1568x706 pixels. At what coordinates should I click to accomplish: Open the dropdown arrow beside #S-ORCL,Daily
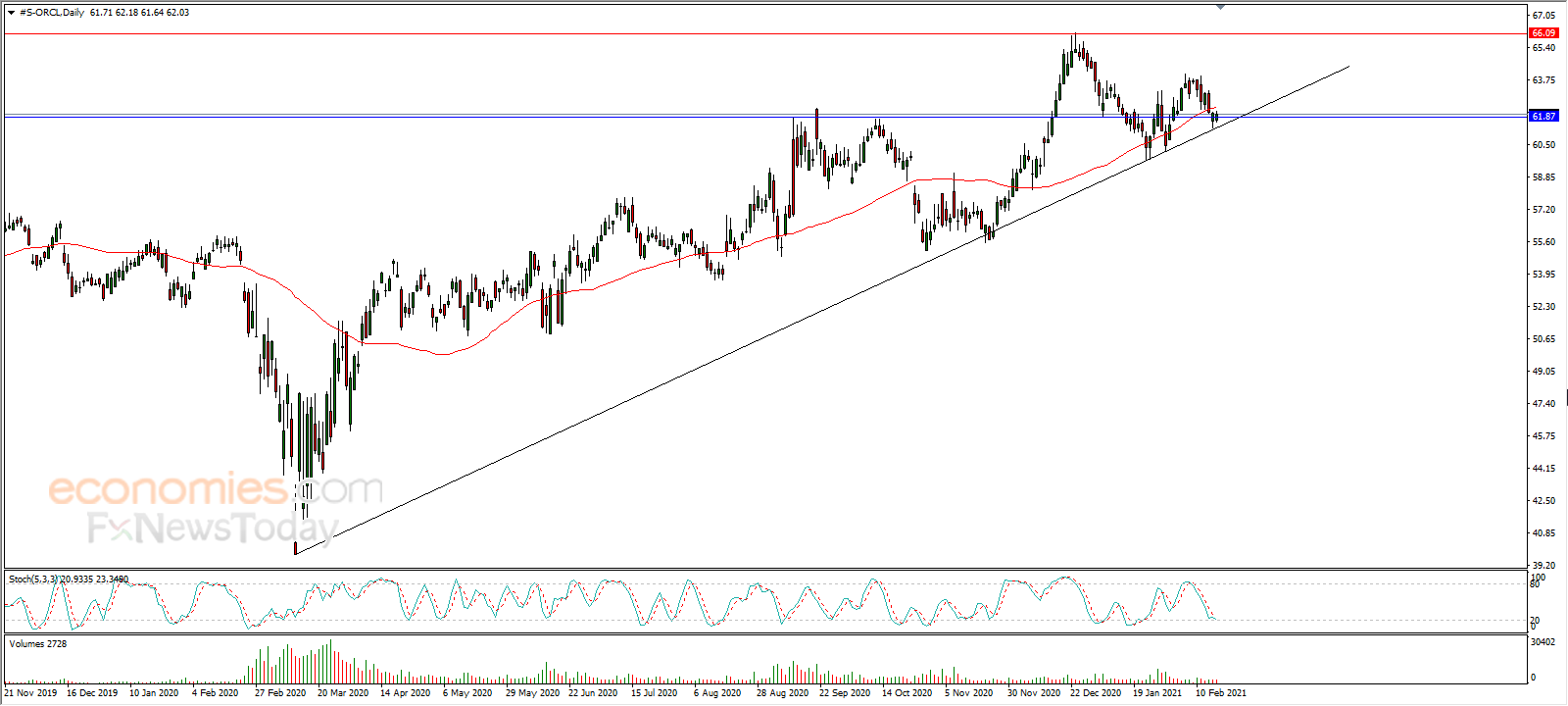11,13
